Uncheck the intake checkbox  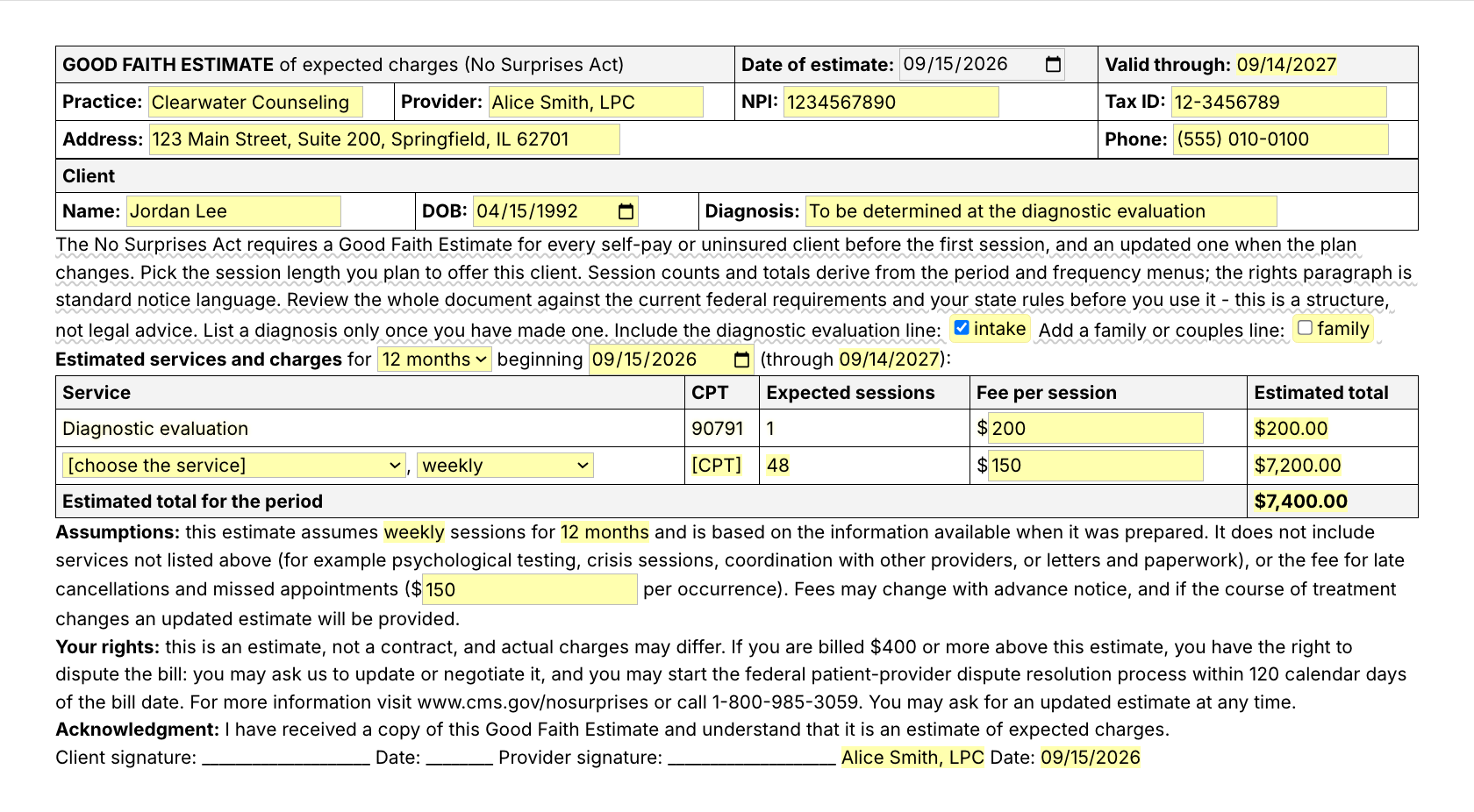click(x=962, y=328)
